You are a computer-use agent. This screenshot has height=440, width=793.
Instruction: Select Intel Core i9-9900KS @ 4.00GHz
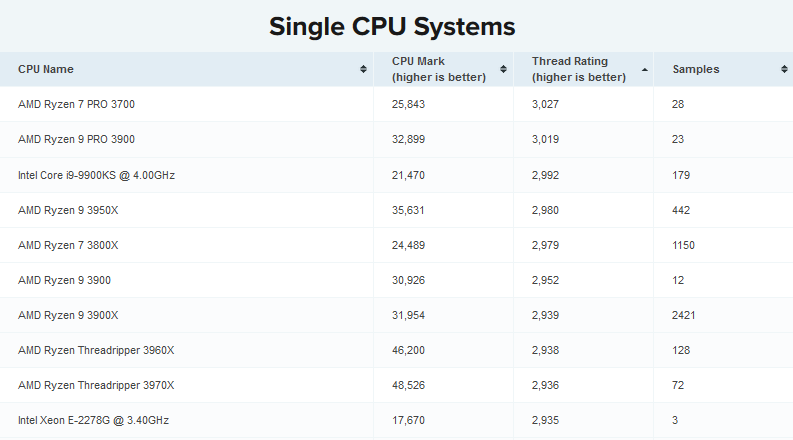click(96, 175)
